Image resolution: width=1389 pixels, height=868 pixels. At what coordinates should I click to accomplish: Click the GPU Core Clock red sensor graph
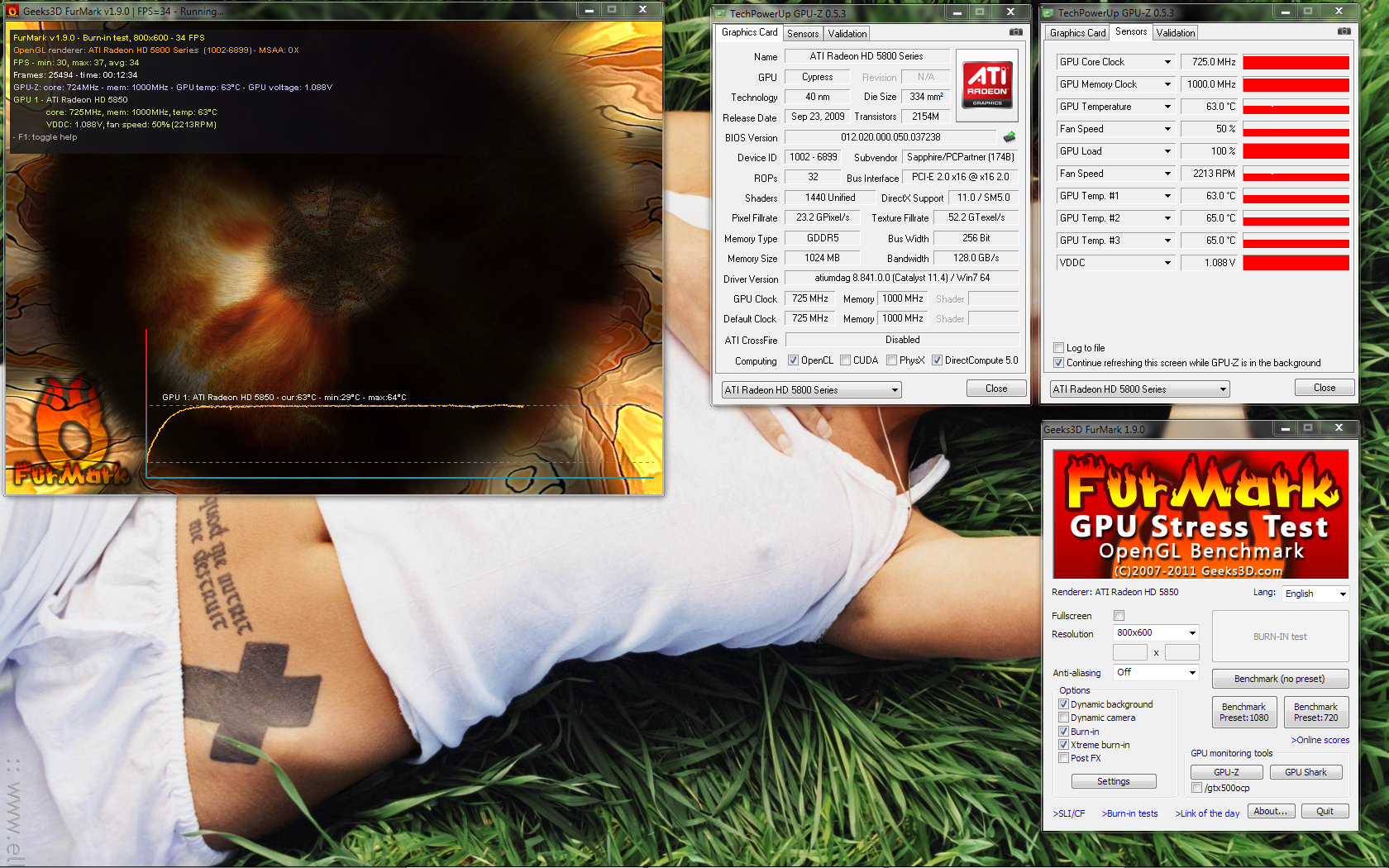tap(1296, 62)
